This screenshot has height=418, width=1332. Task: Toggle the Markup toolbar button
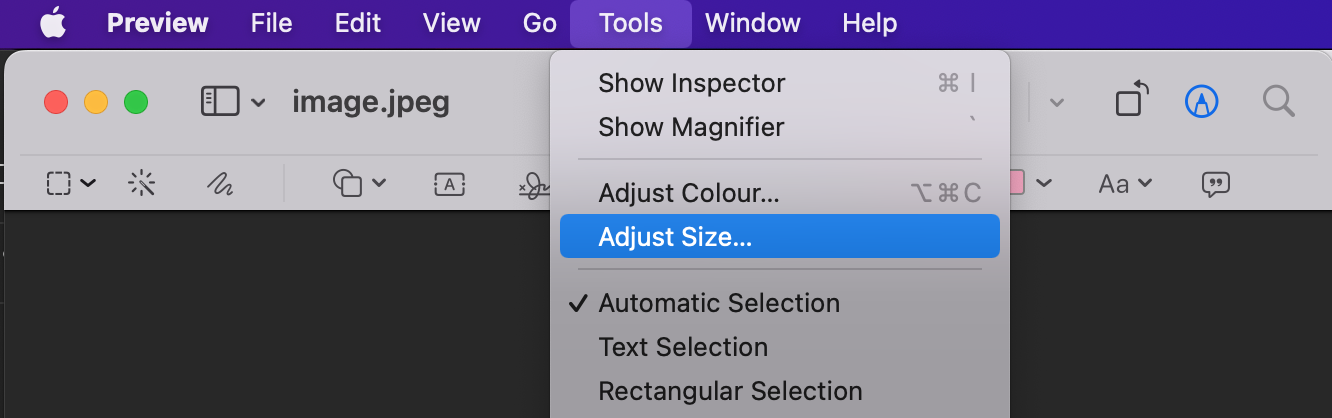[1201, 101]
